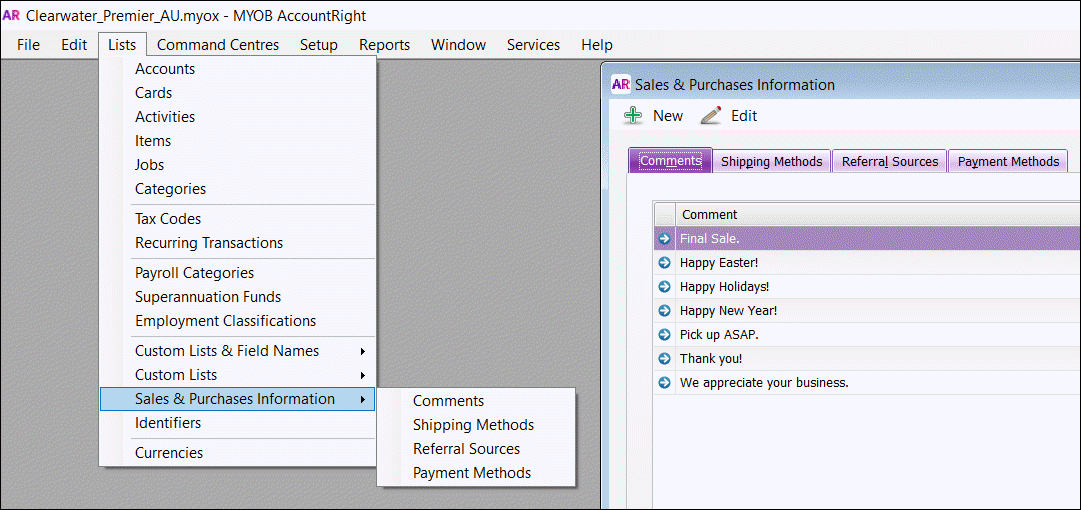The width and height of the screenshot is (1081, 510).
Task: Open the Reports menu
Action: (384, 45)
